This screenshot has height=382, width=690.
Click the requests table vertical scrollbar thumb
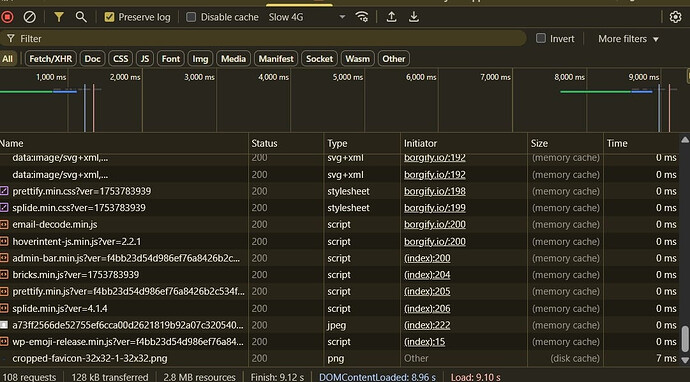[685, 339]
